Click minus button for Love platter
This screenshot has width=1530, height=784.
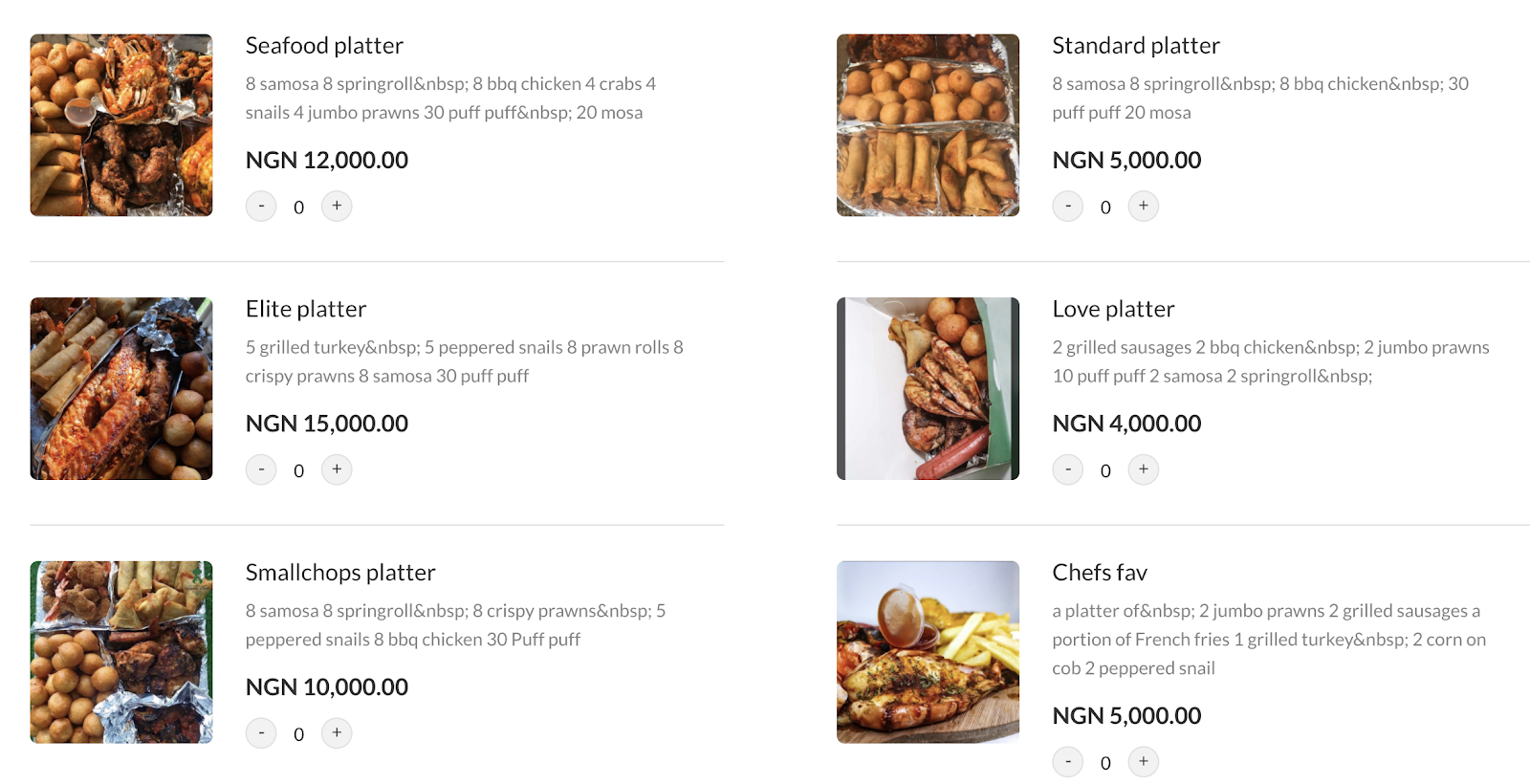[x=1068, y=469]
